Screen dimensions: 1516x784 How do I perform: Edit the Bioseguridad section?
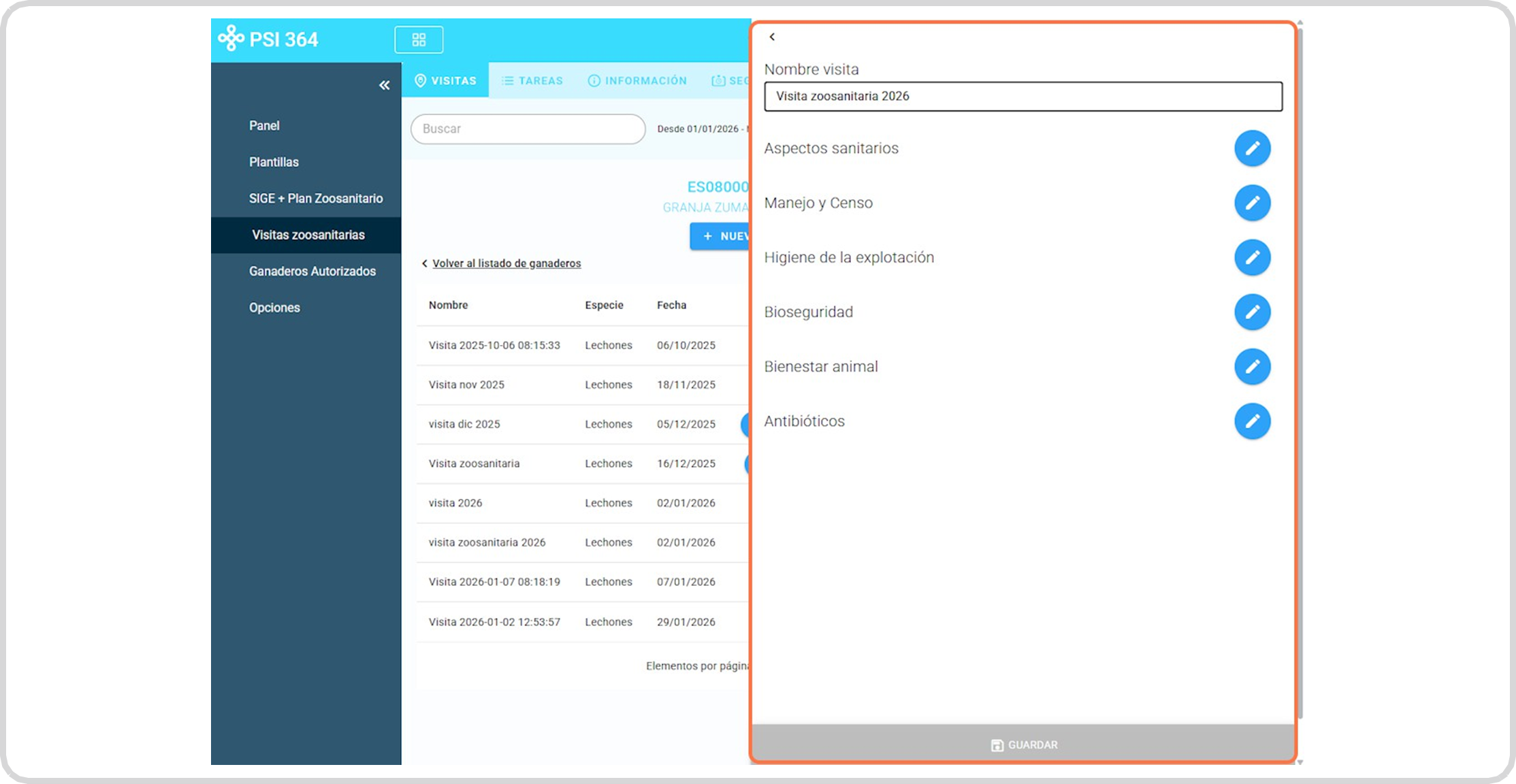(1252, 312)
